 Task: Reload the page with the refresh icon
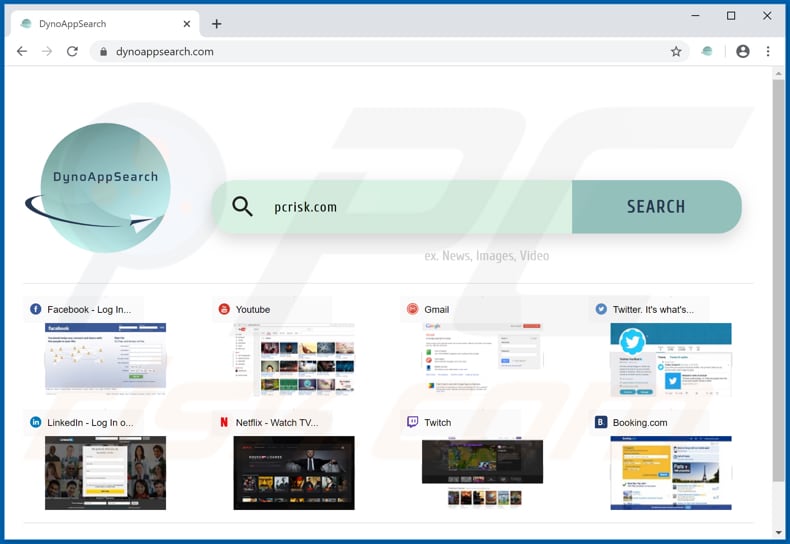73,51
